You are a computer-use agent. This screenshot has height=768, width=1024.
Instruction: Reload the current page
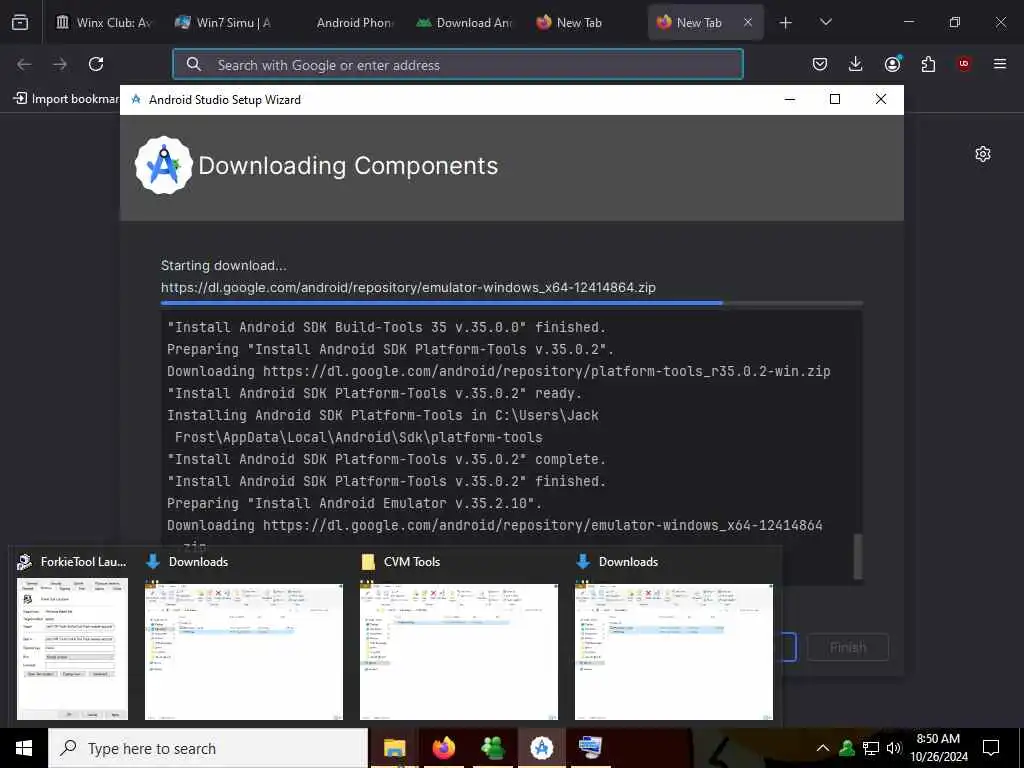(96, 64)
